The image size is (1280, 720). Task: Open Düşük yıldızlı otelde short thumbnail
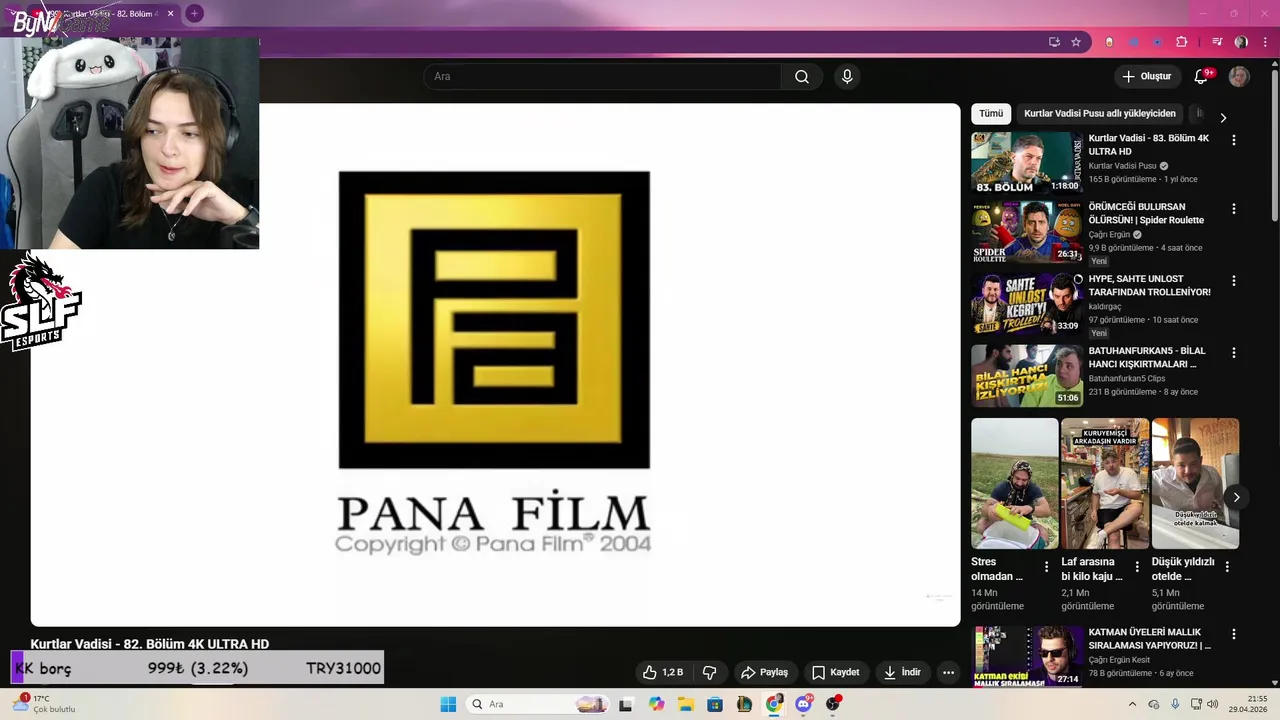coord(1195,484)
